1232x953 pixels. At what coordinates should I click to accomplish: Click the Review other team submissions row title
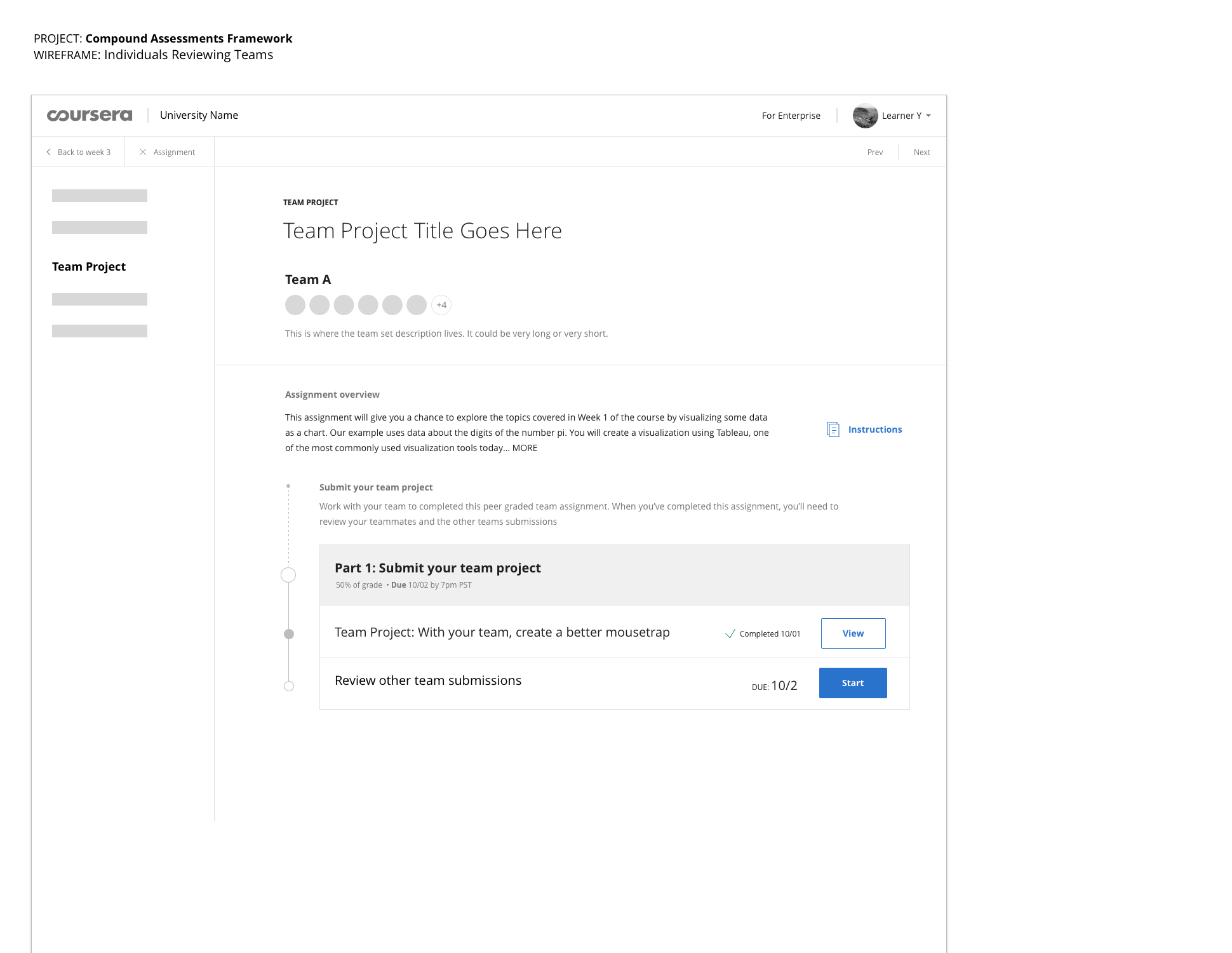(428, 680)
